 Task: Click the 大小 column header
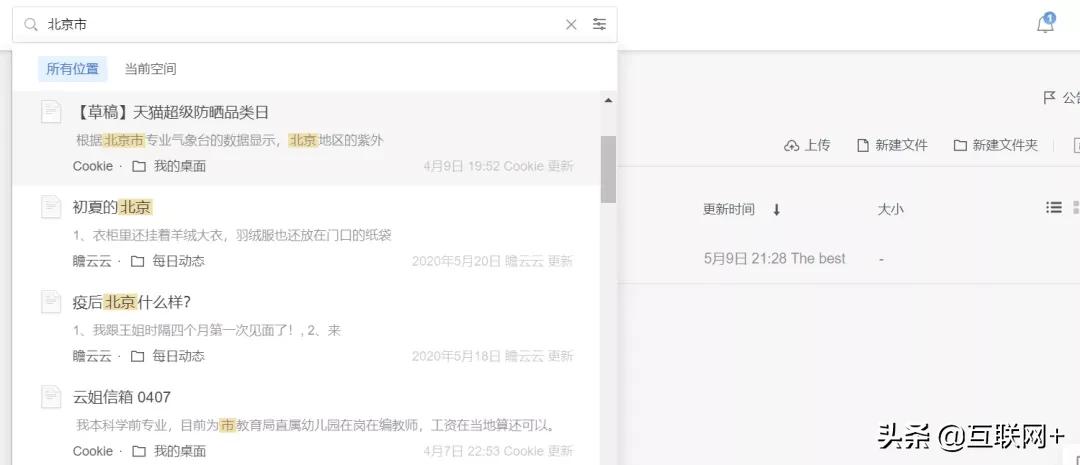[890, 209]
